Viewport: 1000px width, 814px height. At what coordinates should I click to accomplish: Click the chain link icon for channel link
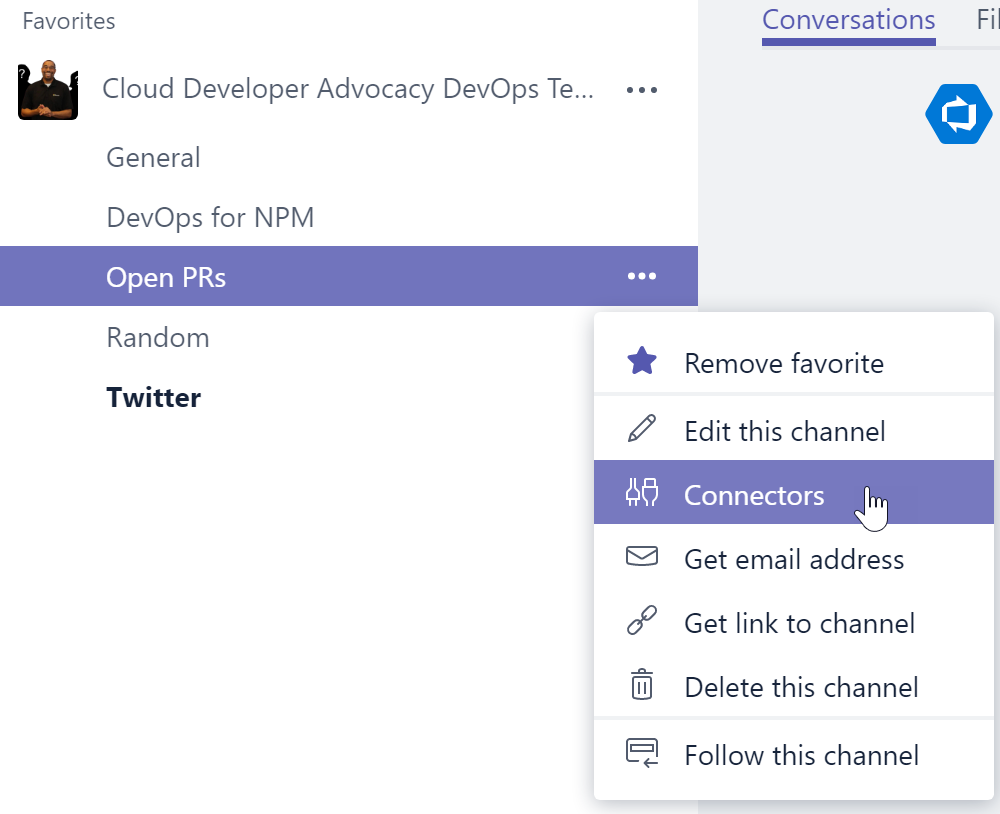(x=642, y=620)
